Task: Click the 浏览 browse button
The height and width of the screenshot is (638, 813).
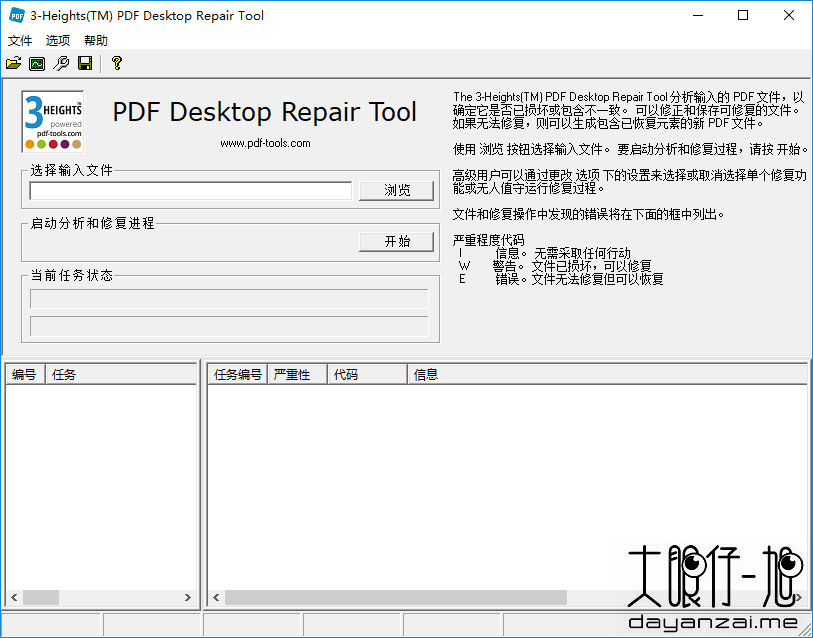Action: pyautogui.click(x=397, y=190)
